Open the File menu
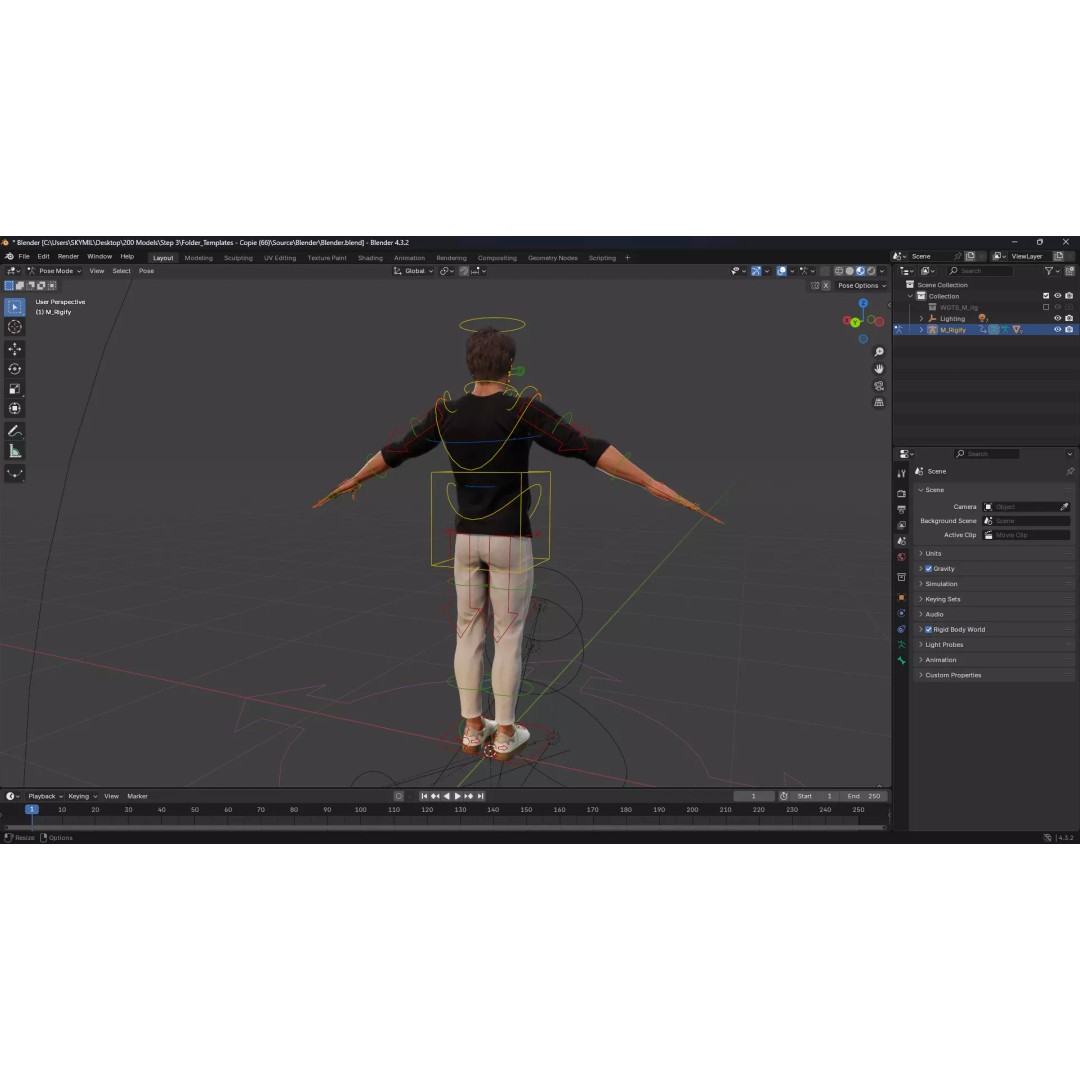This screenshot has width=1080, height=1080. pyautogui.click(x=24, y=257)
